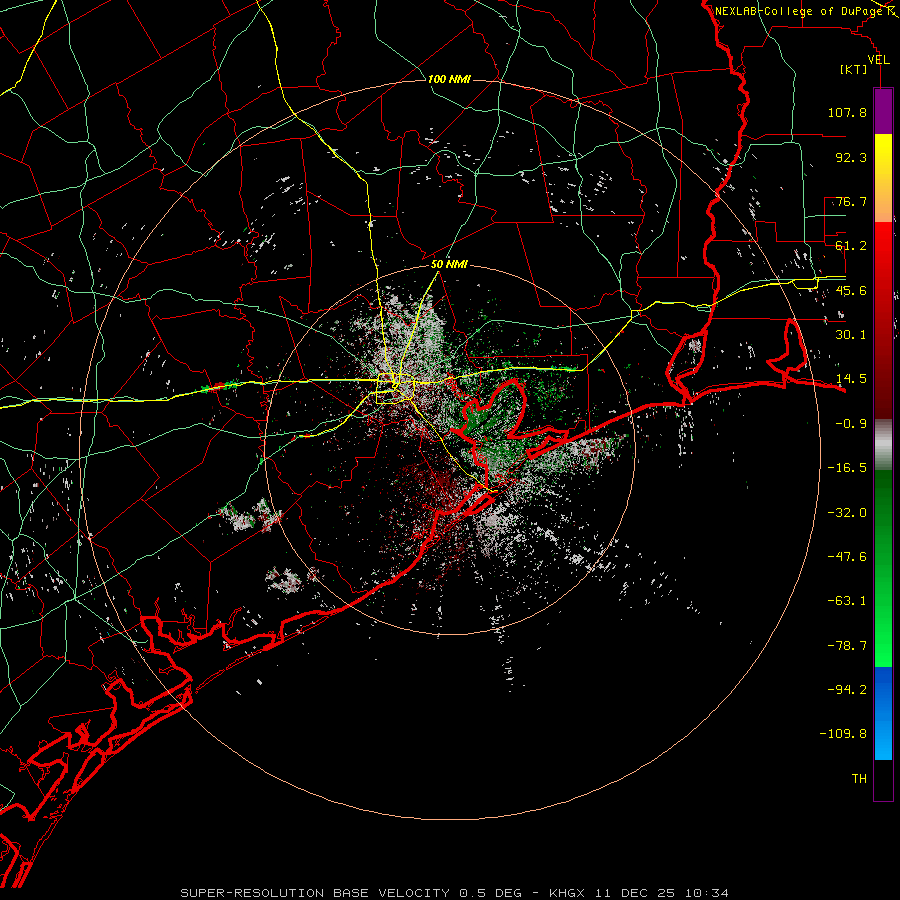900x900 pixels.
Task: Pick the black TH segment of color bar
Action: click(883, 780)
